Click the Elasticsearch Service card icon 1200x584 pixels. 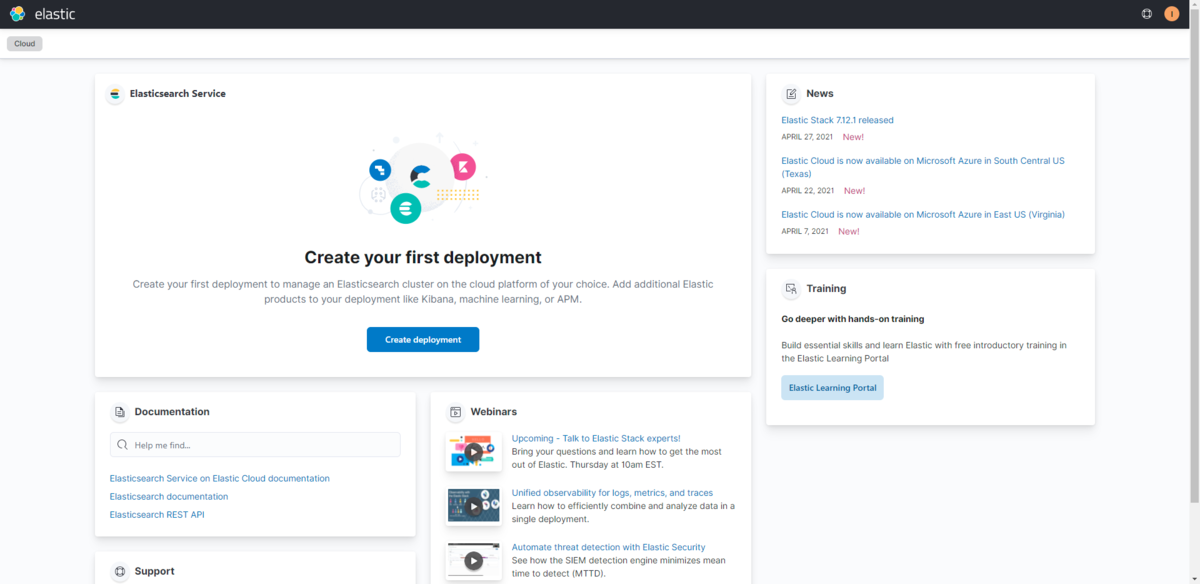114,94
